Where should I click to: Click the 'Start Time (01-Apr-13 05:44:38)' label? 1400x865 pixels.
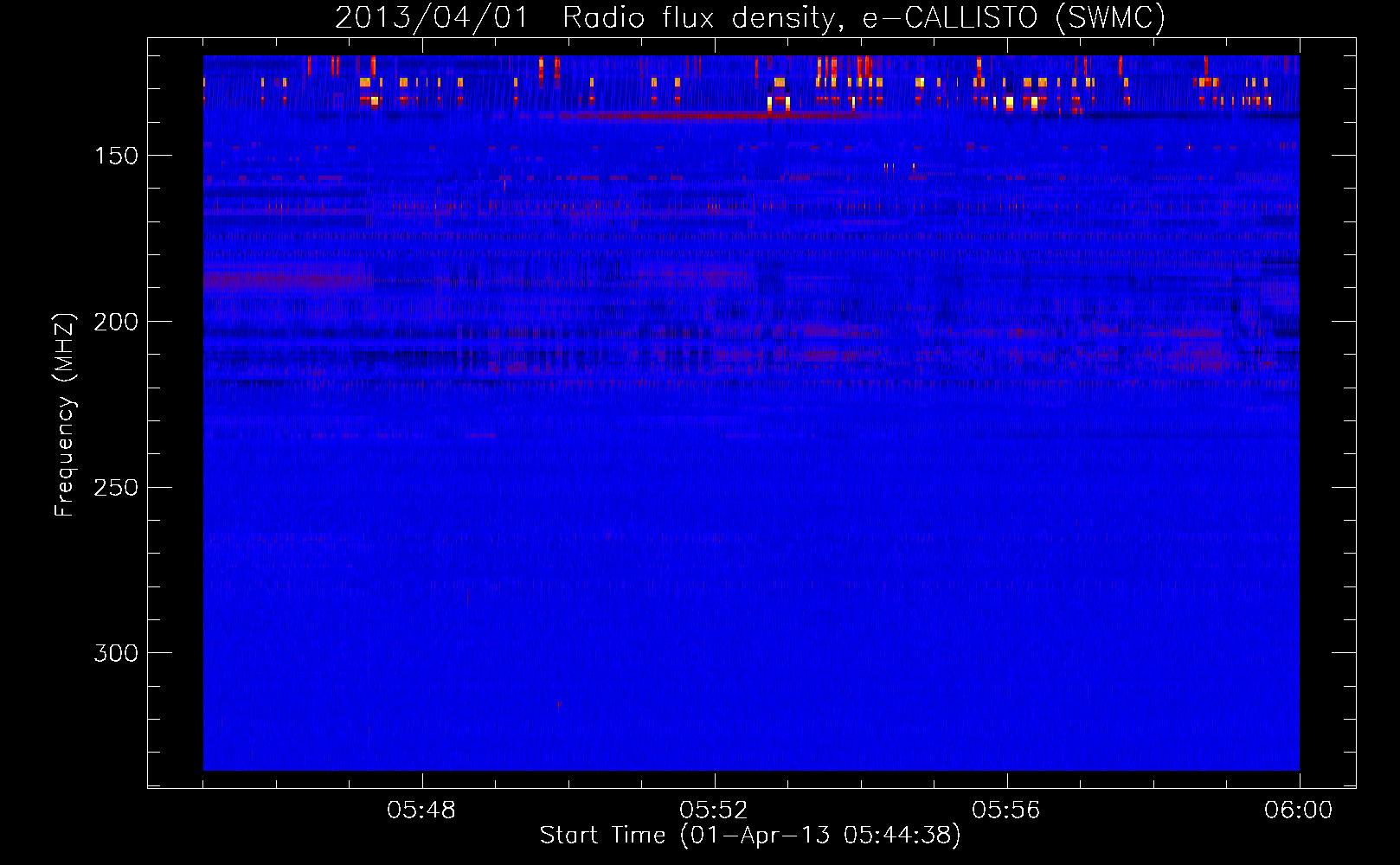point(750,836)
